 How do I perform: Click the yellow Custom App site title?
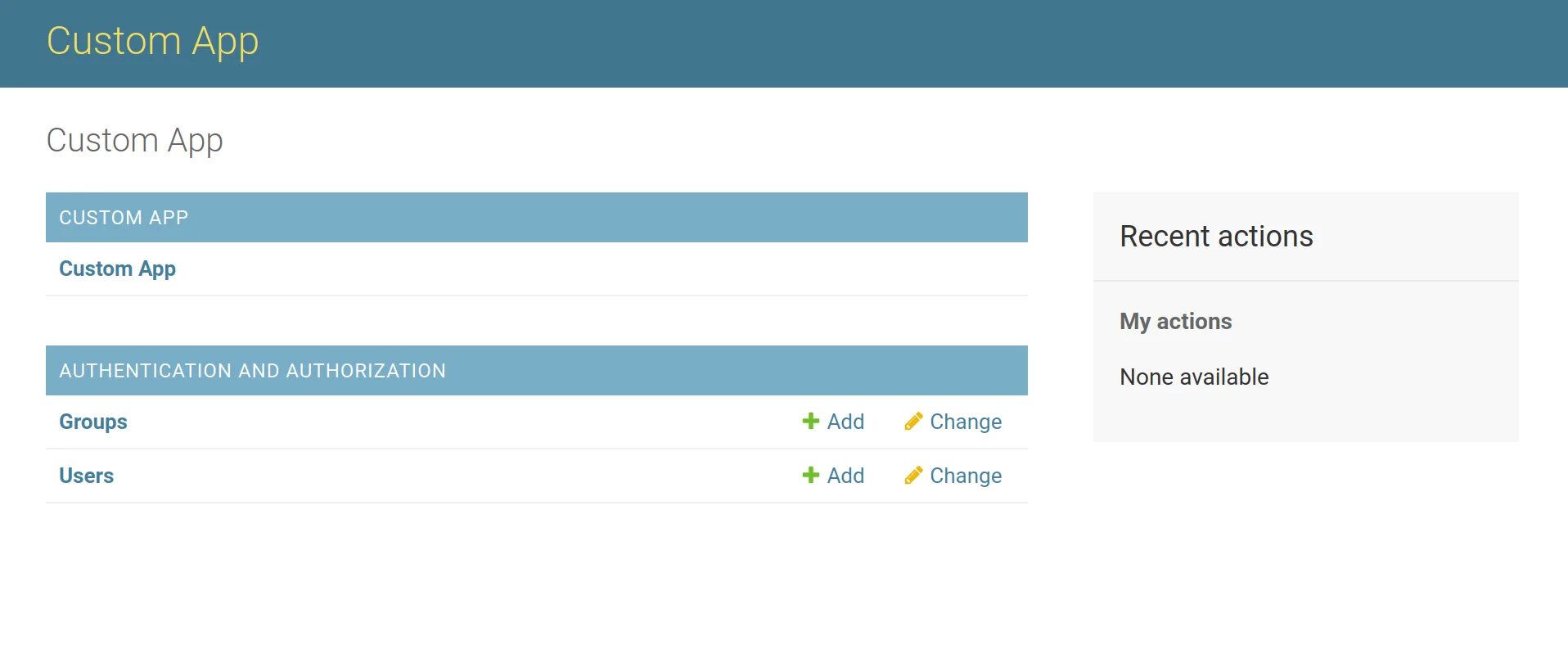click(x=152, y=41)
